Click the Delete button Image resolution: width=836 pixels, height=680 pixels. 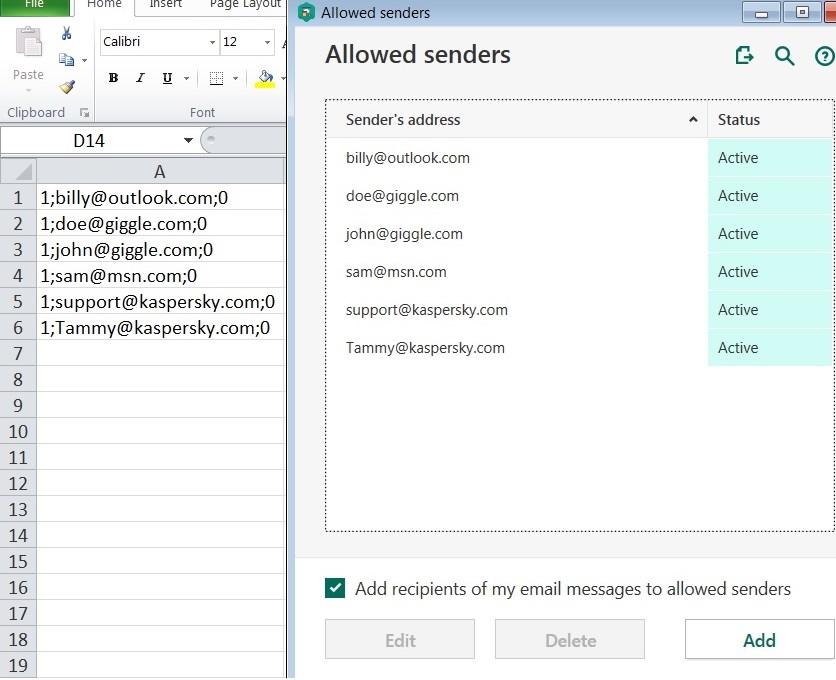(x=570, y=639)
